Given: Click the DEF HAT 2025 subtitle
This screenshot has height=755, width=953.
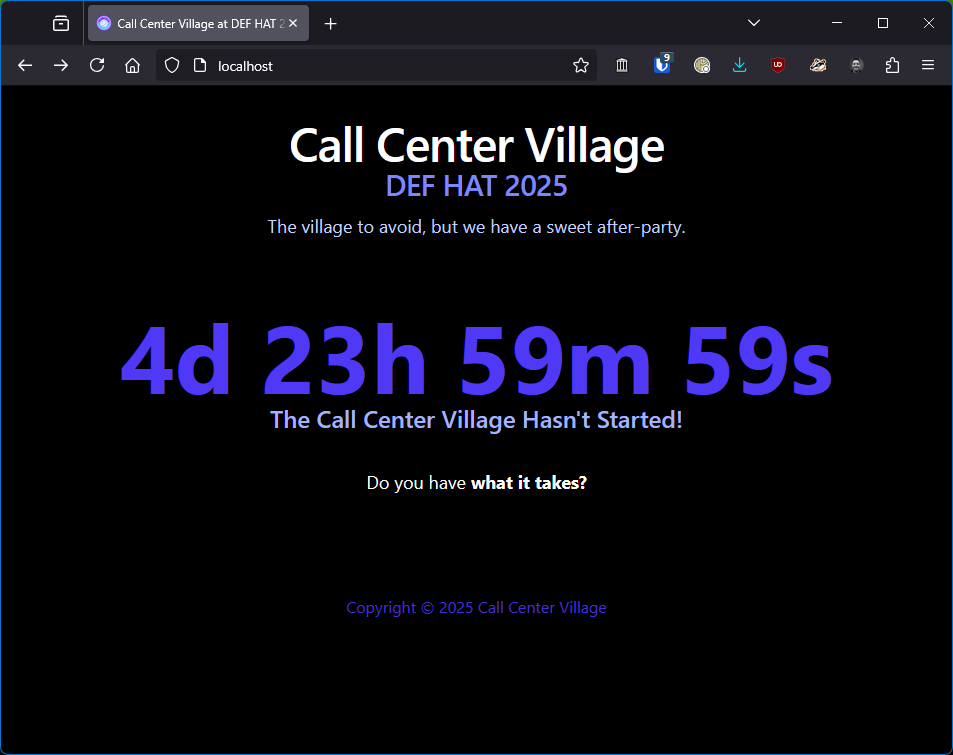Looking at the screenshot, I should (476, 186).
